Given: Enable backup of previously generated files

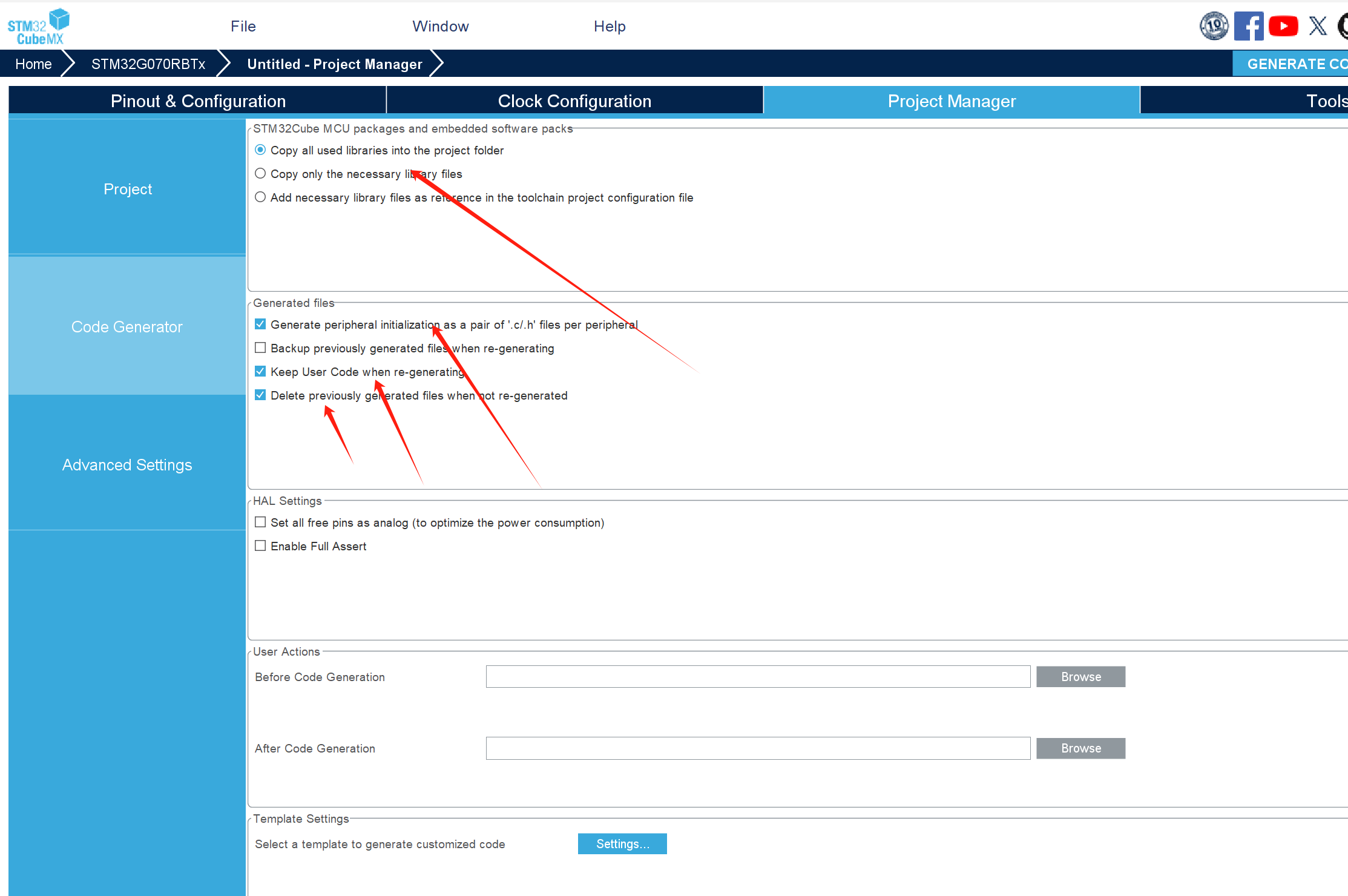Looking at the screenshot, I should tap(260, 348).
